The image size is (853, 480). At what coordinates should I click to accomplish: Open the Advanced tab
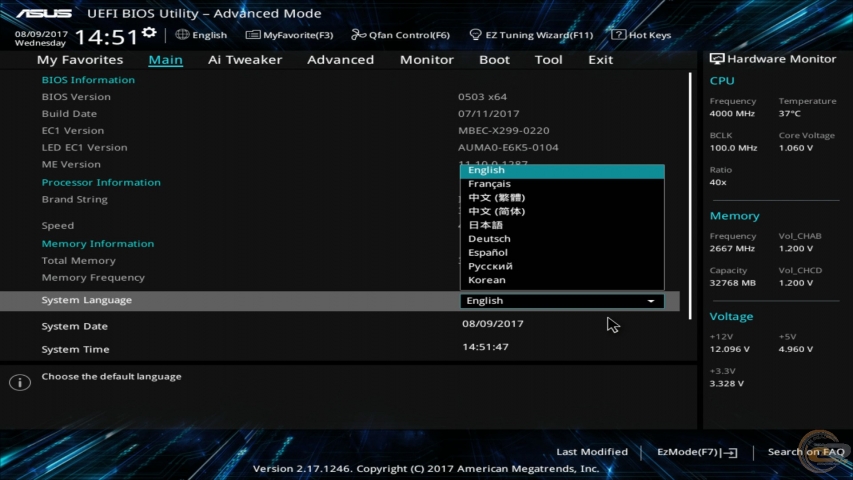[x=341, y=60]
